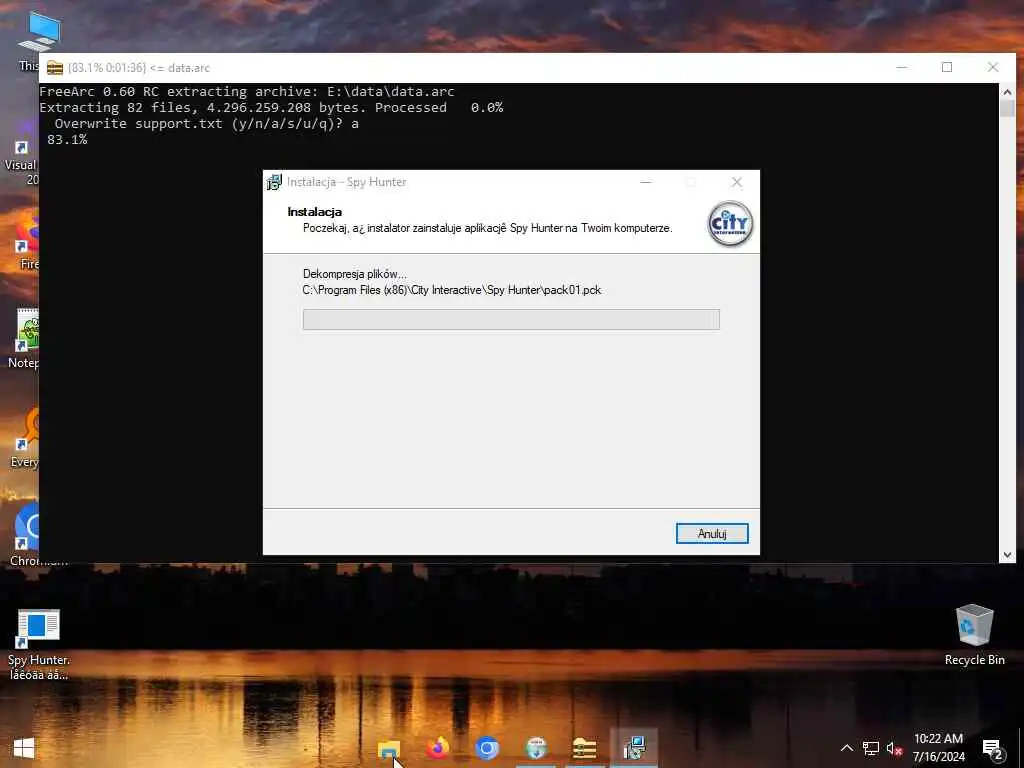Click the pack01.pck file path text
The image size is (1024, 768).
pos(451,290)
